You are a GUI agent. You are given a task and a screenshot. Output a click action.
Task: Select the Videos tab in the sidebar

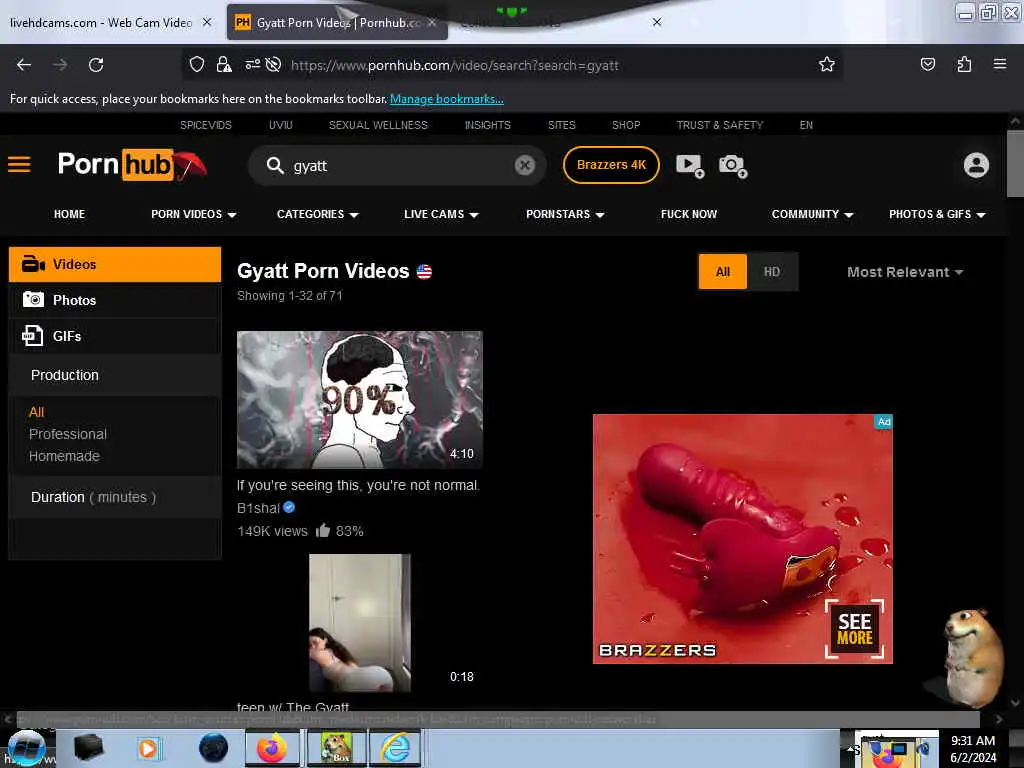click(x=115, y=264)
